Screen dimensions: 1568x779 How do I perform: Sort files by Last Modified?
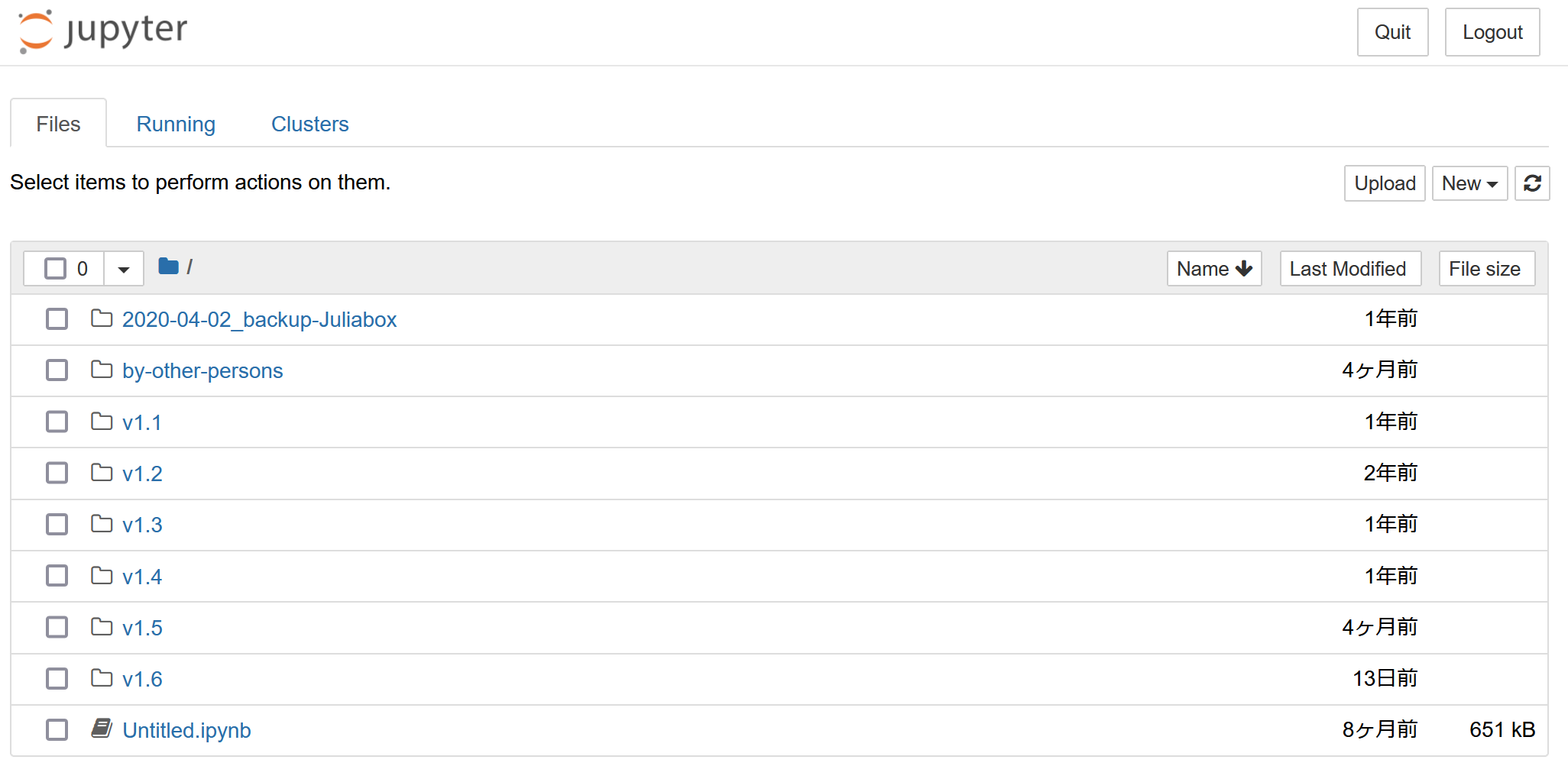tap(1349, 269)
